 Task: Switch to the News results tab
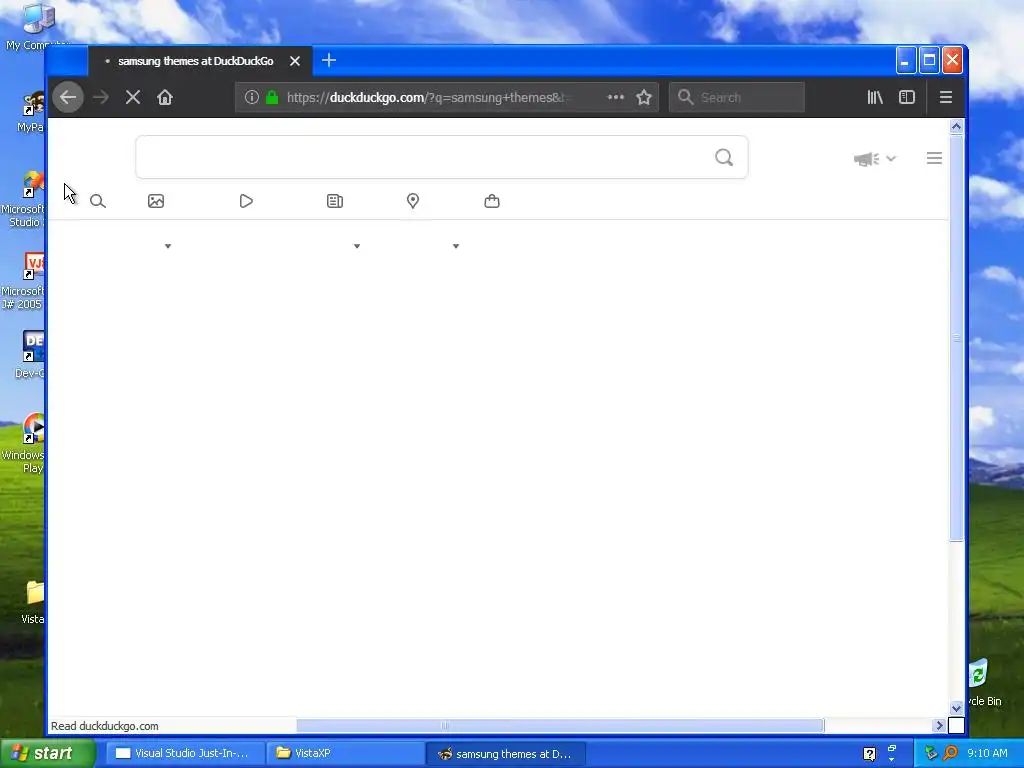pos(335,201)
